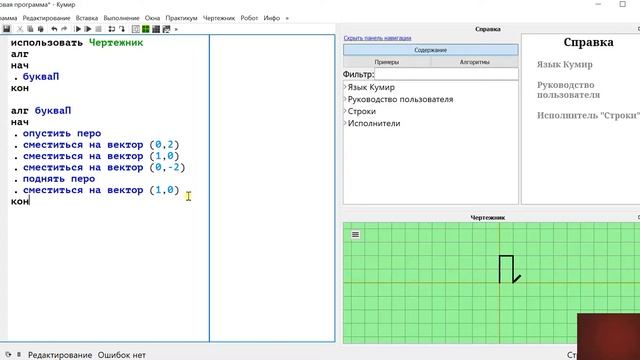Image resolution: width=640 pixels, height=360 pixels.
Task: Stop program execution
Action: (98, 29)
